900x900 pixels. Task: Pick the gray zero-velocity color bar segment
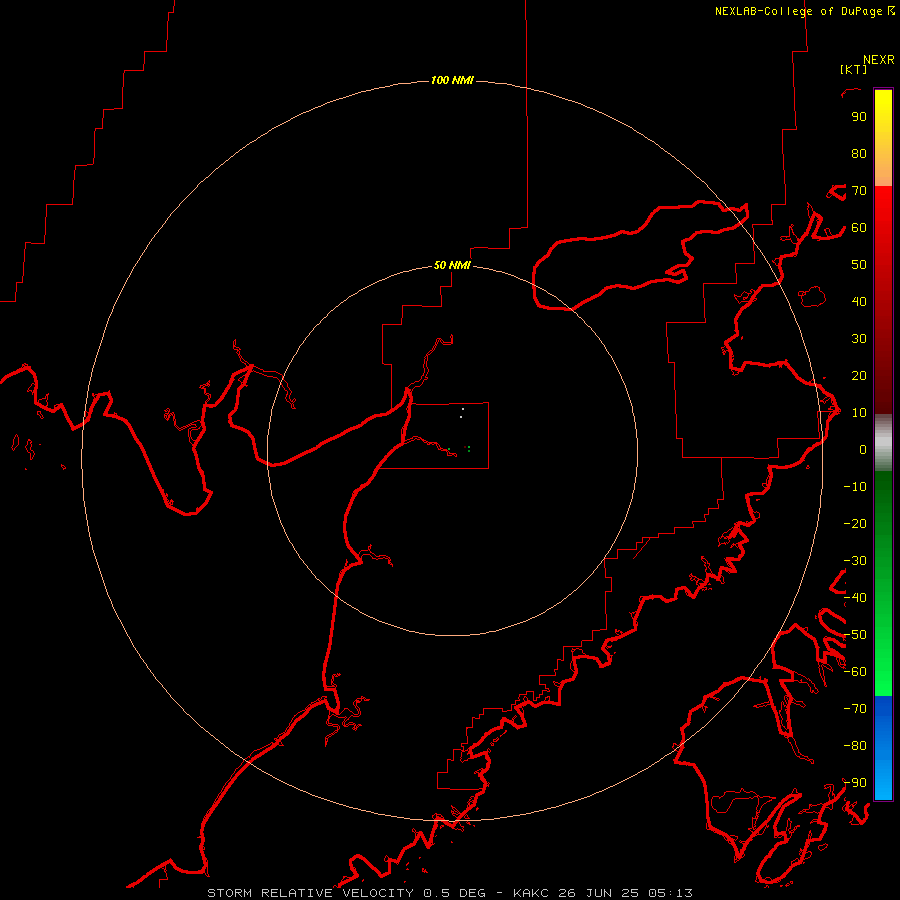pos(883,443)
